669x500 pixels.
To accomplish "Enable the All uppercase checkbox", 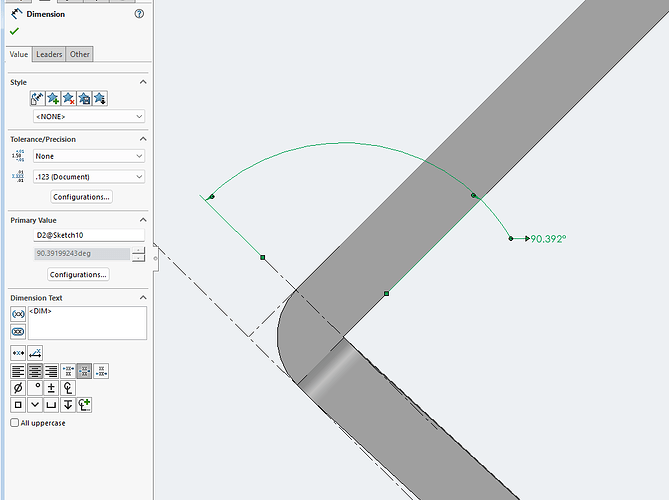I will pos(14,423).
